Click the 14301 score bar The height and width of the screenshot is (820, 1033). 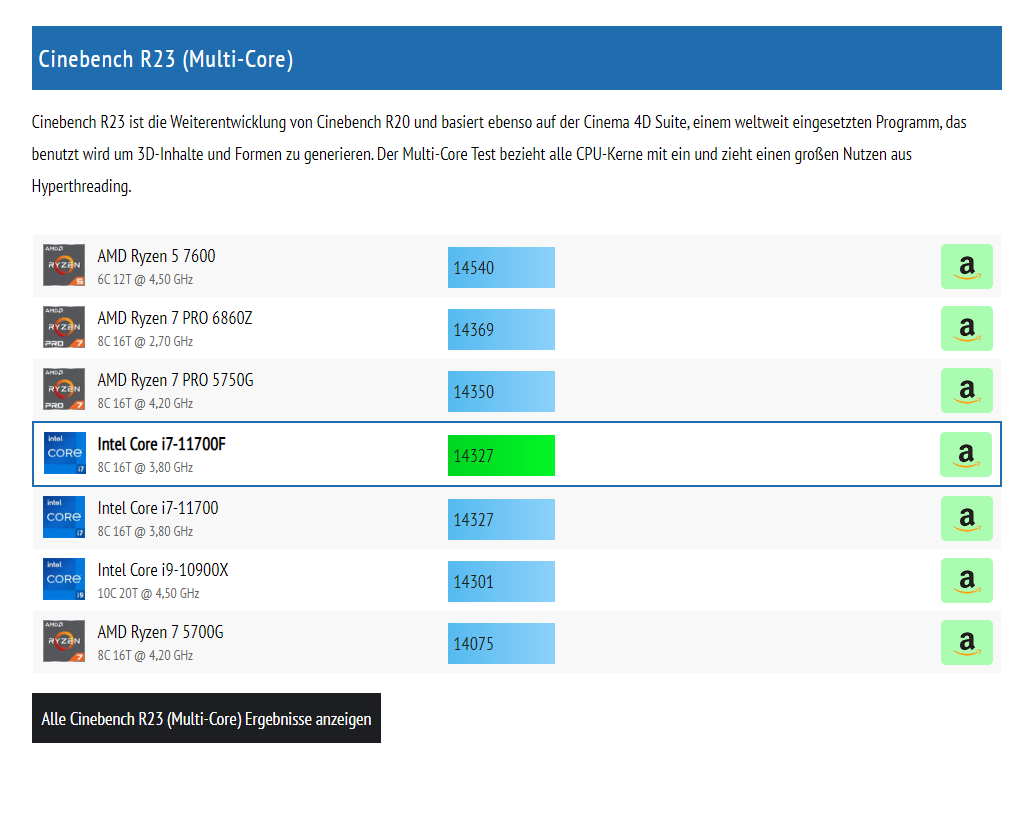coord(501,581)
